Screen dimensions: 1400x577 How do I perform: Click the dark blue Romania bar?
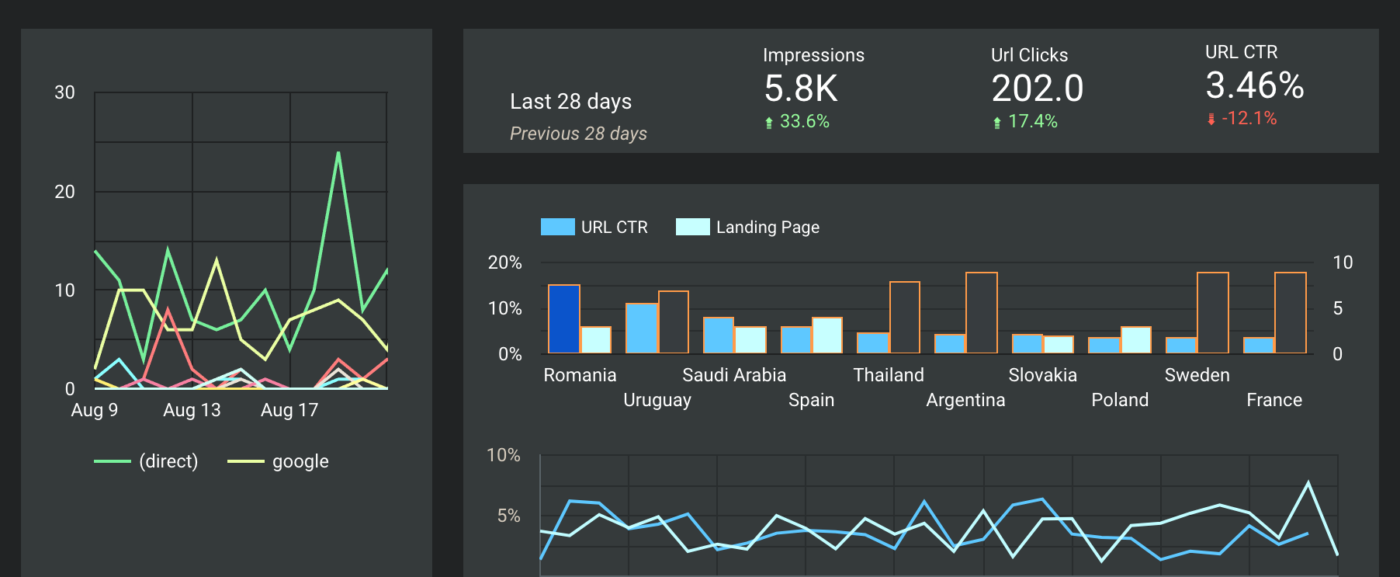(x=562, y=320)
